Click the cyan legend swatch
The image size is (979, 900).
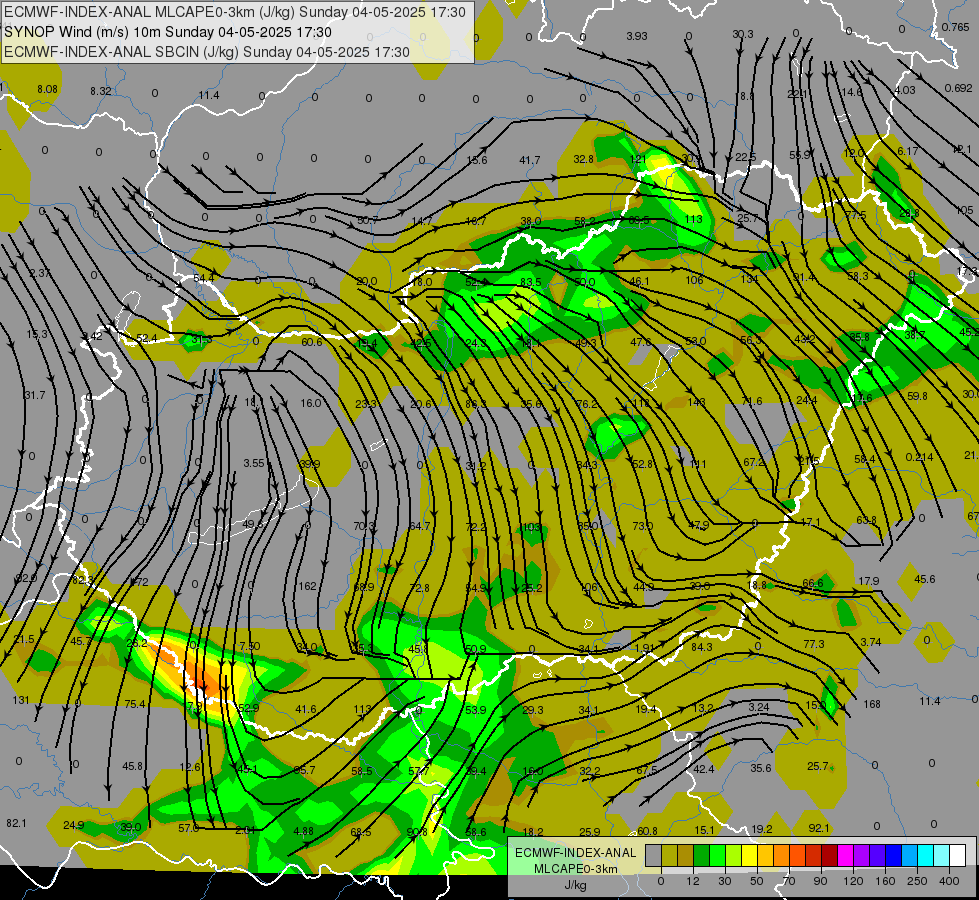(925, 855)
